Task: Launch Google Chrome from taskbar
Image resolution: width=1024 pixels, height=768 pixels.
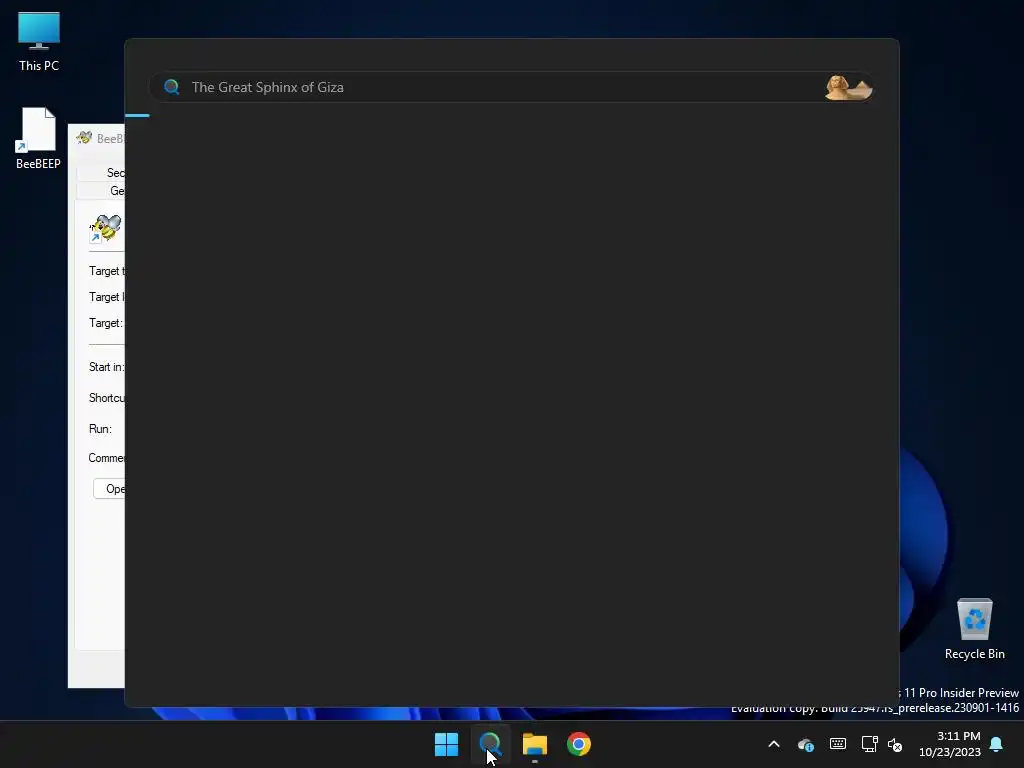Action: [579, 744]
